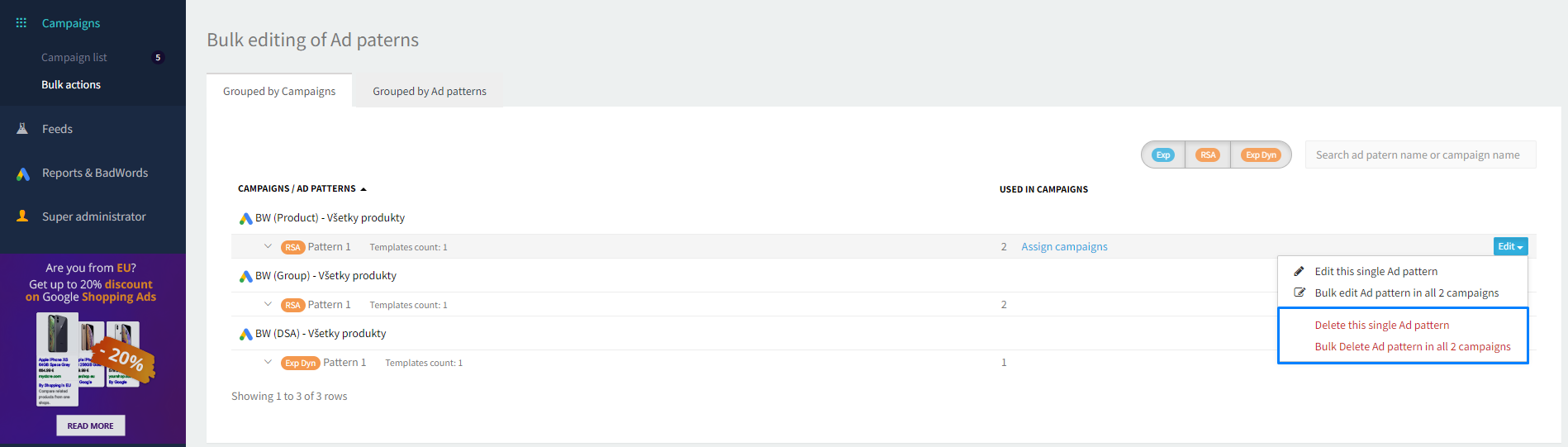Click Google Ads icon beside BW (DSA) campaign
The image size is (1568, 447).
pyautogui.click(x=245, y=335)
